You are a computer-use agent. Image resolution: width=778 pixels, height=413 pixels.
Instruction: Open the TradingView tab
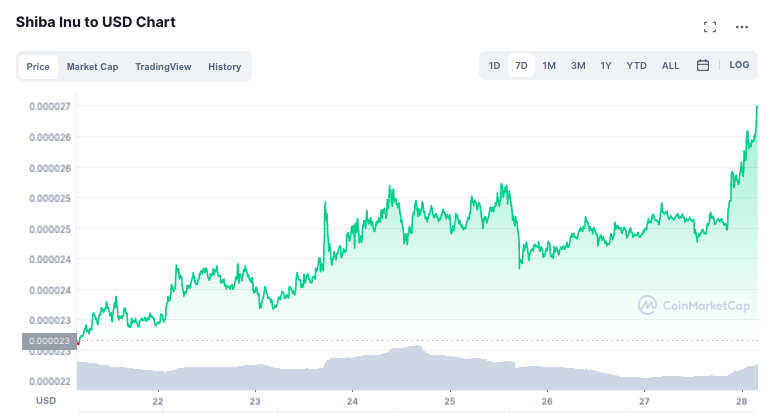click(163, 67)
